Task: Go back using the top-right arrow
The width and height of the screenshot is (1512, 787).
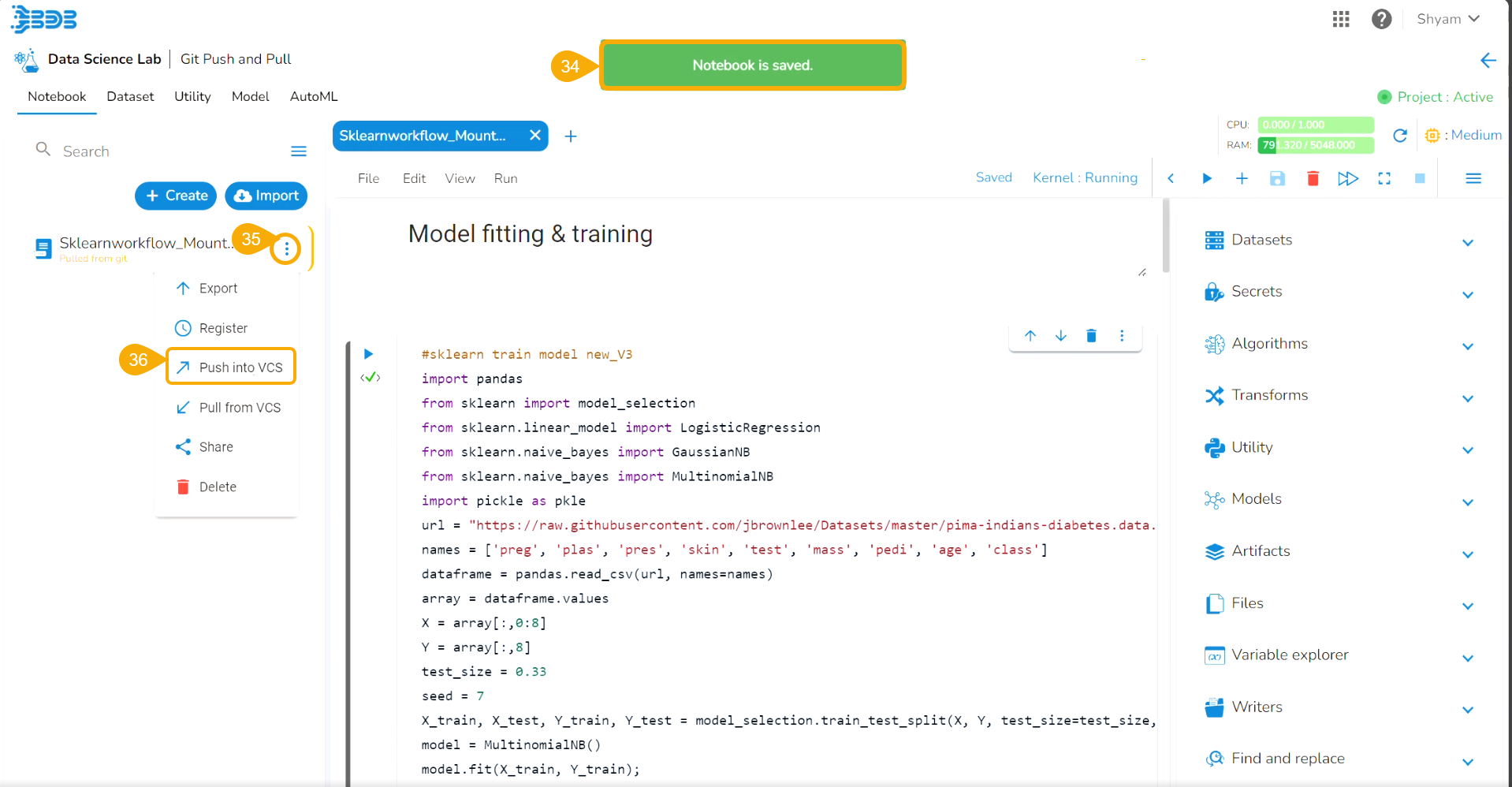Action: [x=1488, y=60]
